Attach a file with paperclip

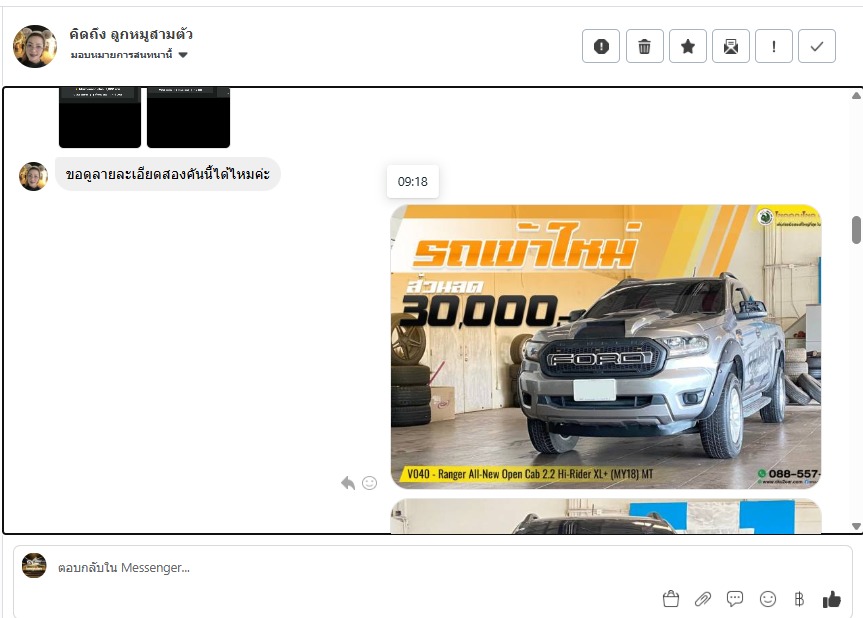tap(703, 599)
